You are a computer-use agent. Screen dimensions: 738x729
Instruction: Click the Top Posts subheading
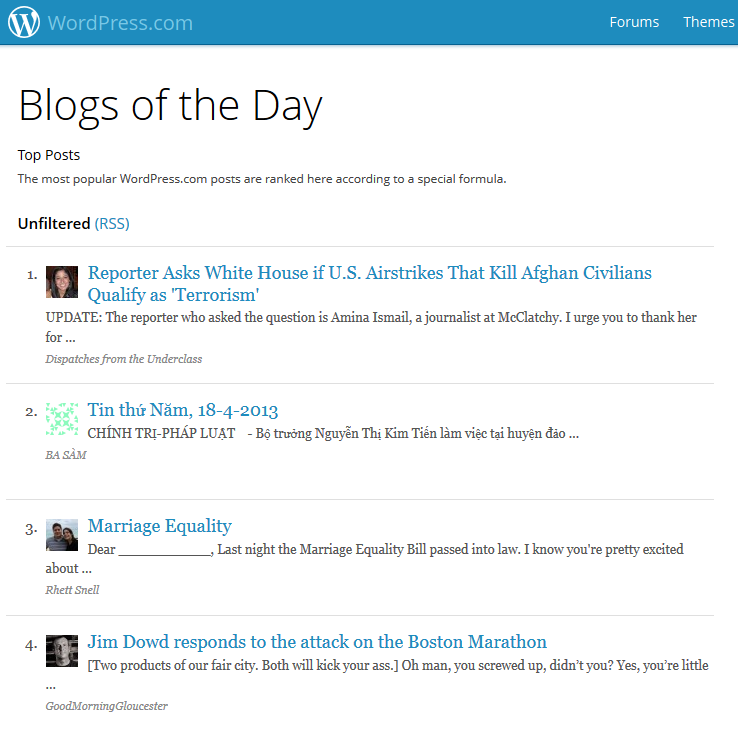(x=49, y=155)
